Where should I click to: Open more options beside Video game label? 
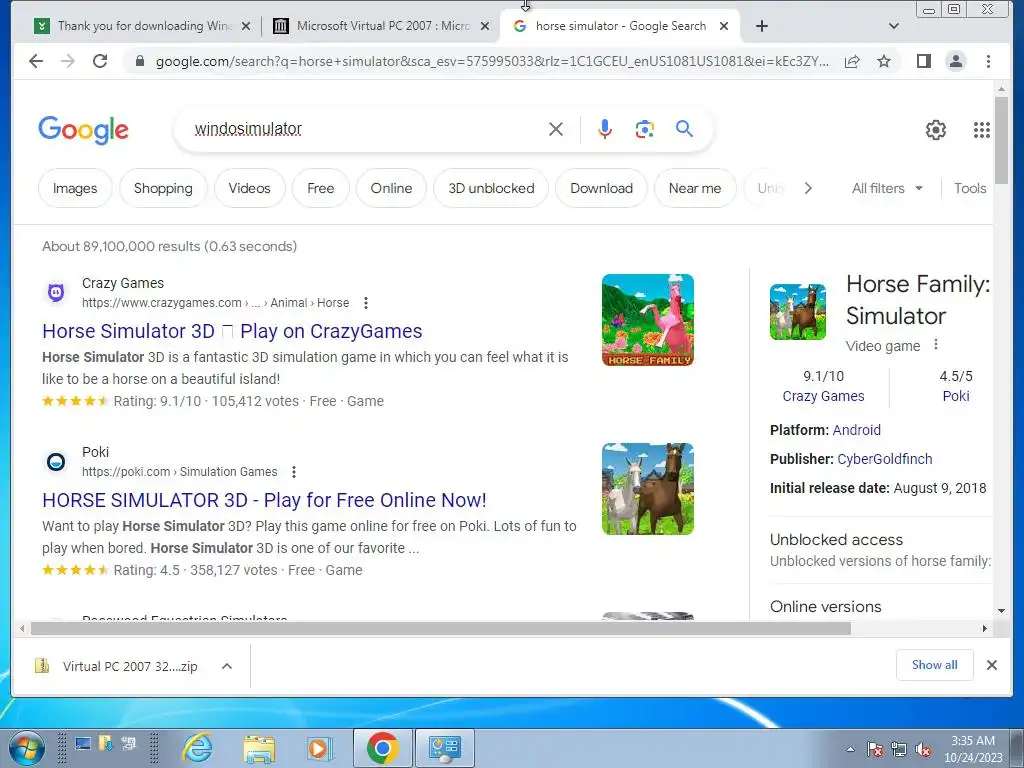[936, 344]
